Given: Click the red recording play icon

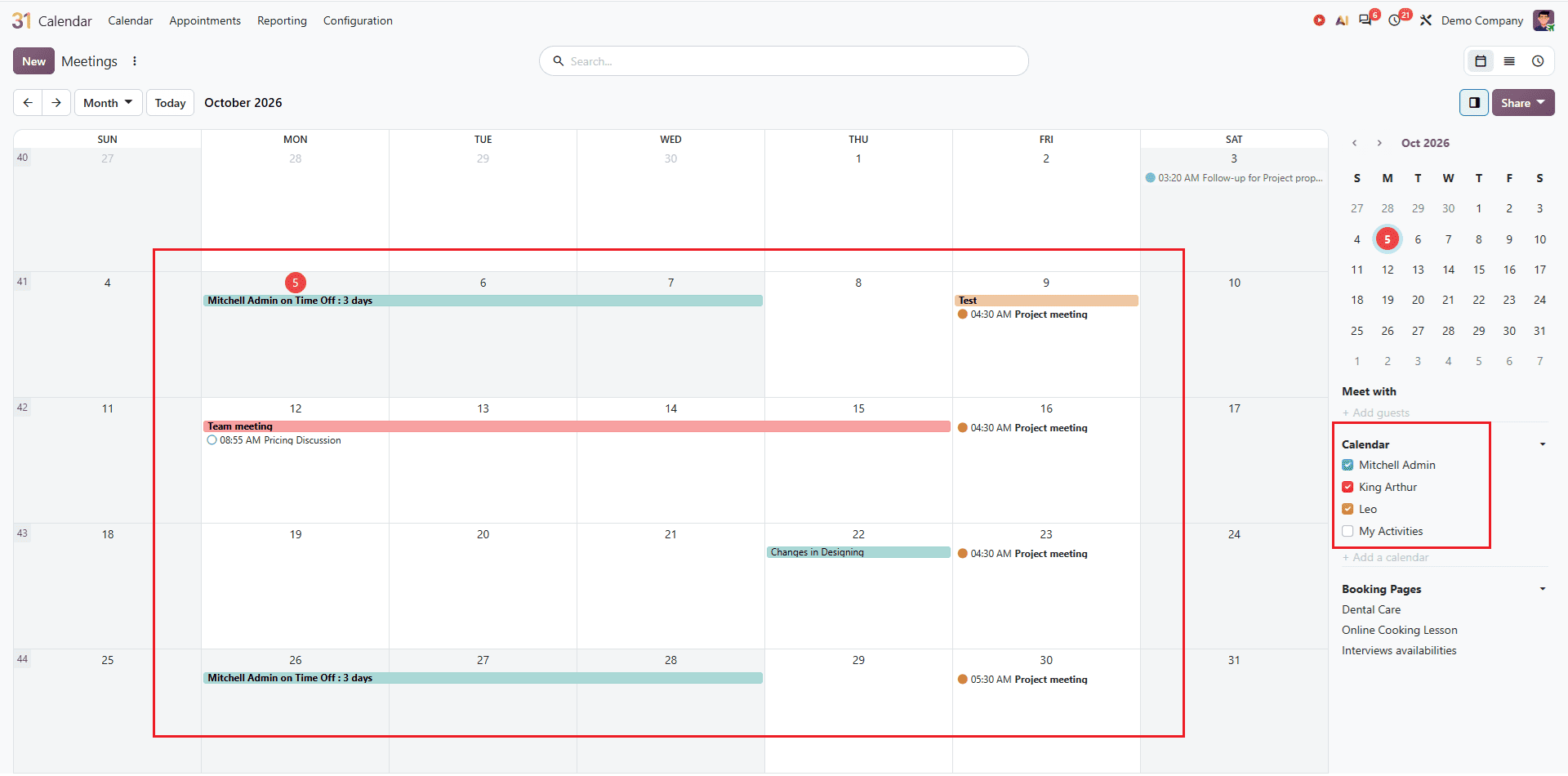Looking at the screenshot, I should point(1319,20).
